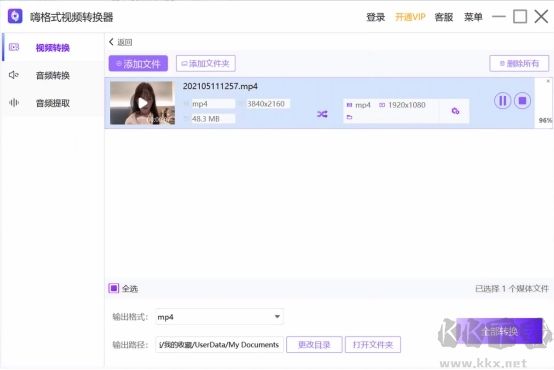Open the 菜单 menu
554x370 pixels.
[473, 17]
